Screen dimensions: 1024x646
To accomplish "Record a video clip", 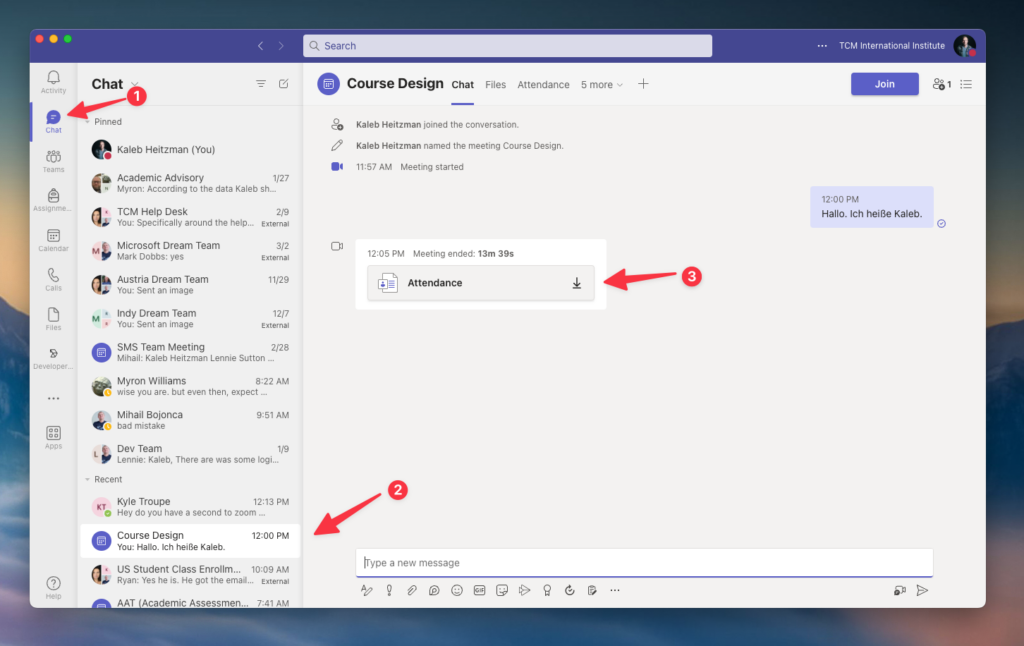I will coord(900,590).
